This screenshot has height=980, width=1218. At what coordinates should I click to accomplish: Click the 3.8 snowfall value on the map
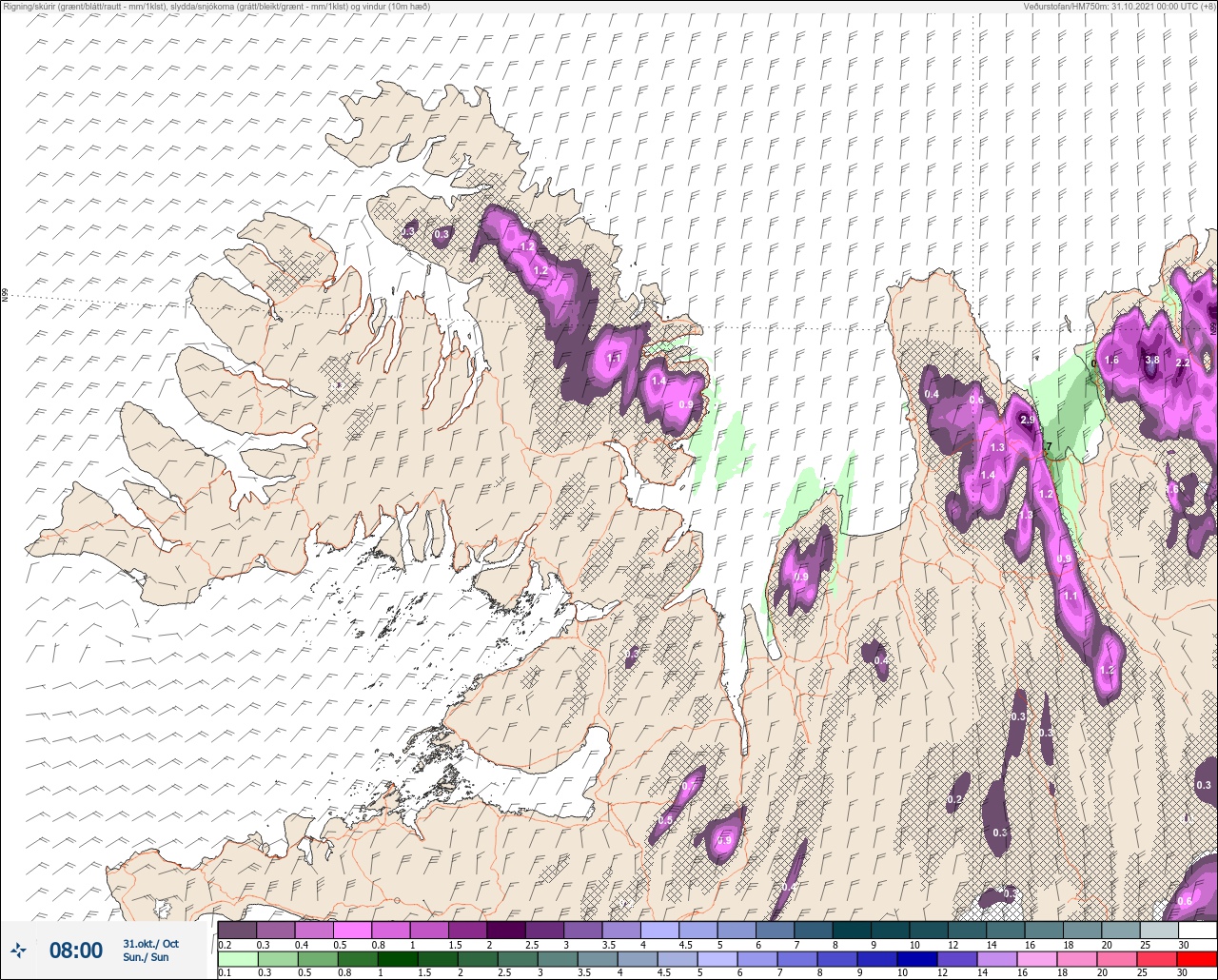tap(1151, 361)
